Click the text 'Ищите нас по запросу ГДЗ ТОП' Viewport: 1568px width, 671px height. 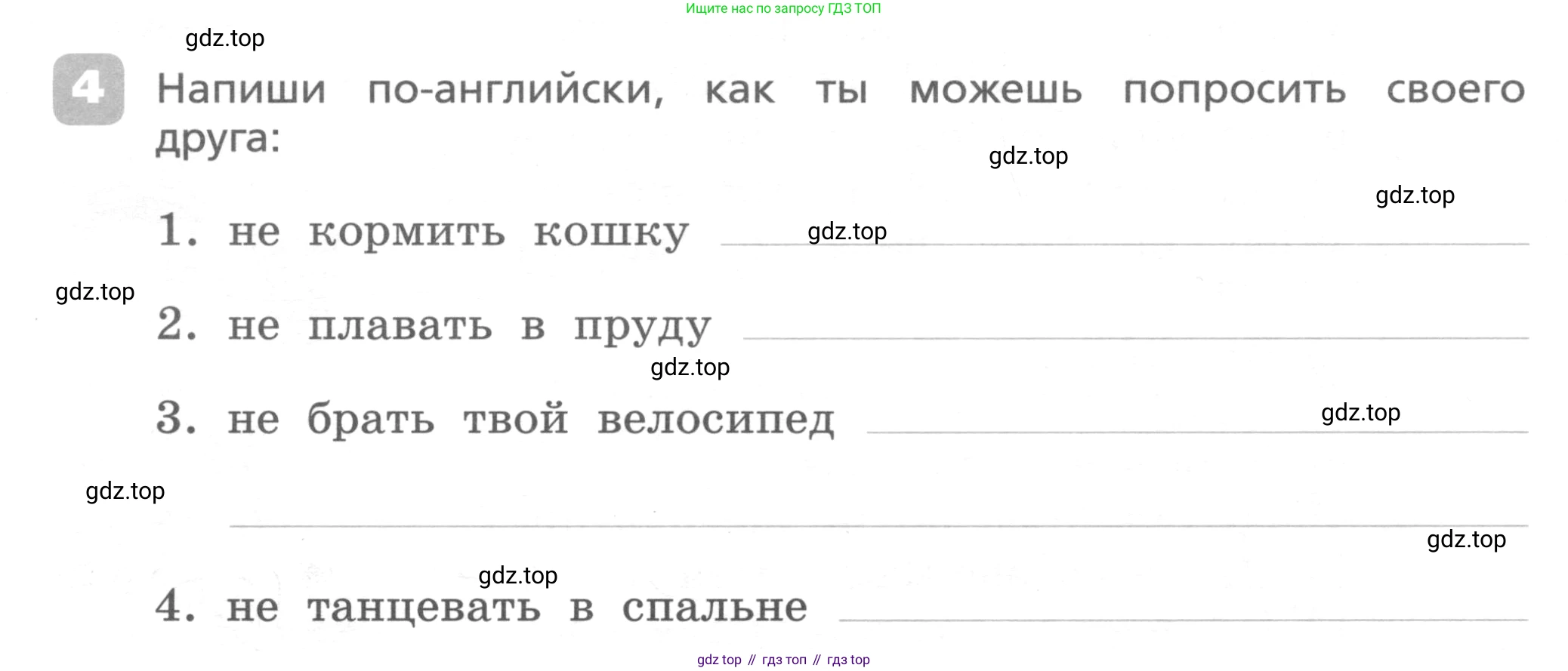tap(783, 8)
